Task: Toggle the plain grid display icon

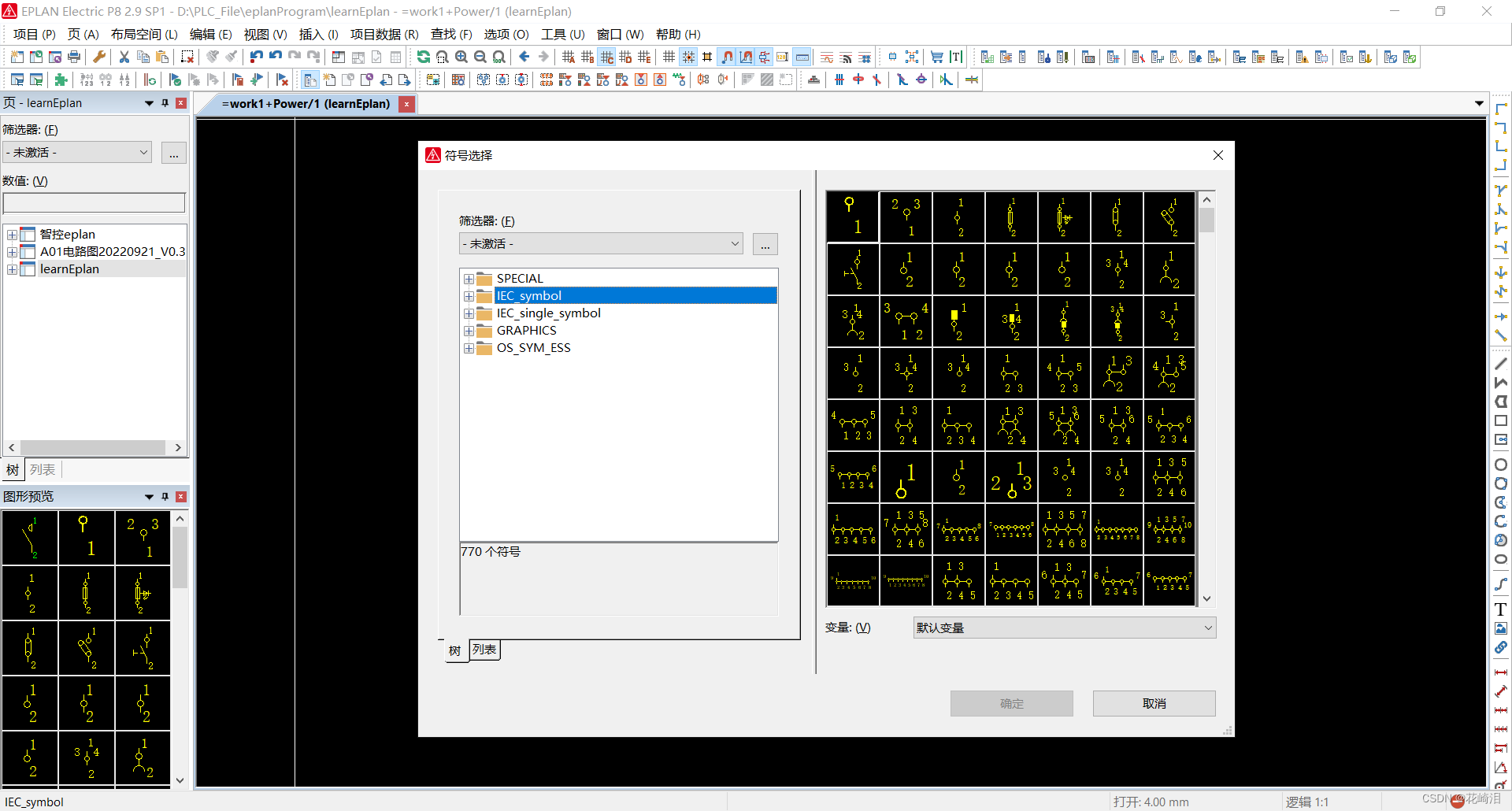Action: coord(669,57)
